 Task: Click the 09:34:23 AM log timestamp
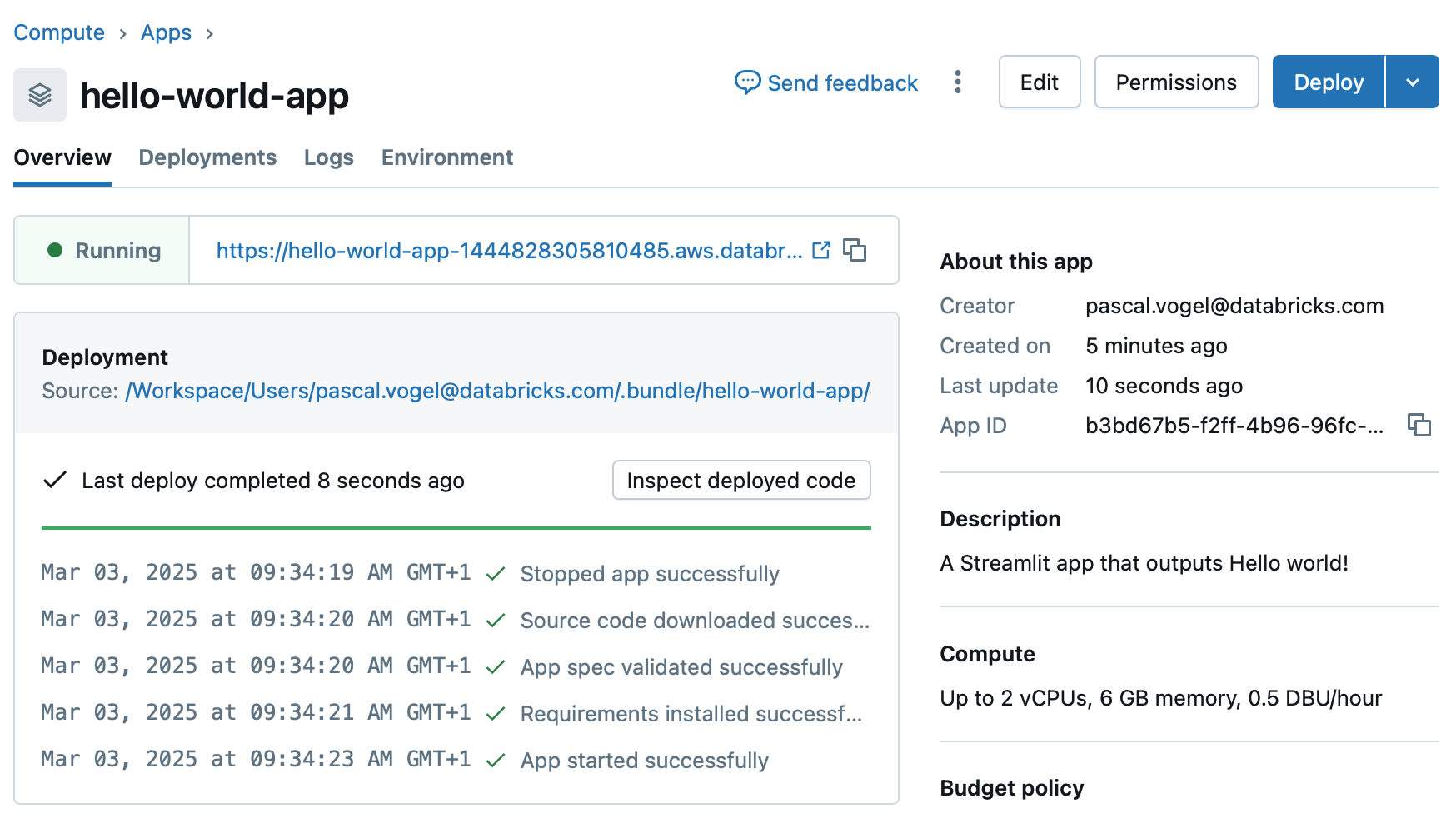coord(256,759)
